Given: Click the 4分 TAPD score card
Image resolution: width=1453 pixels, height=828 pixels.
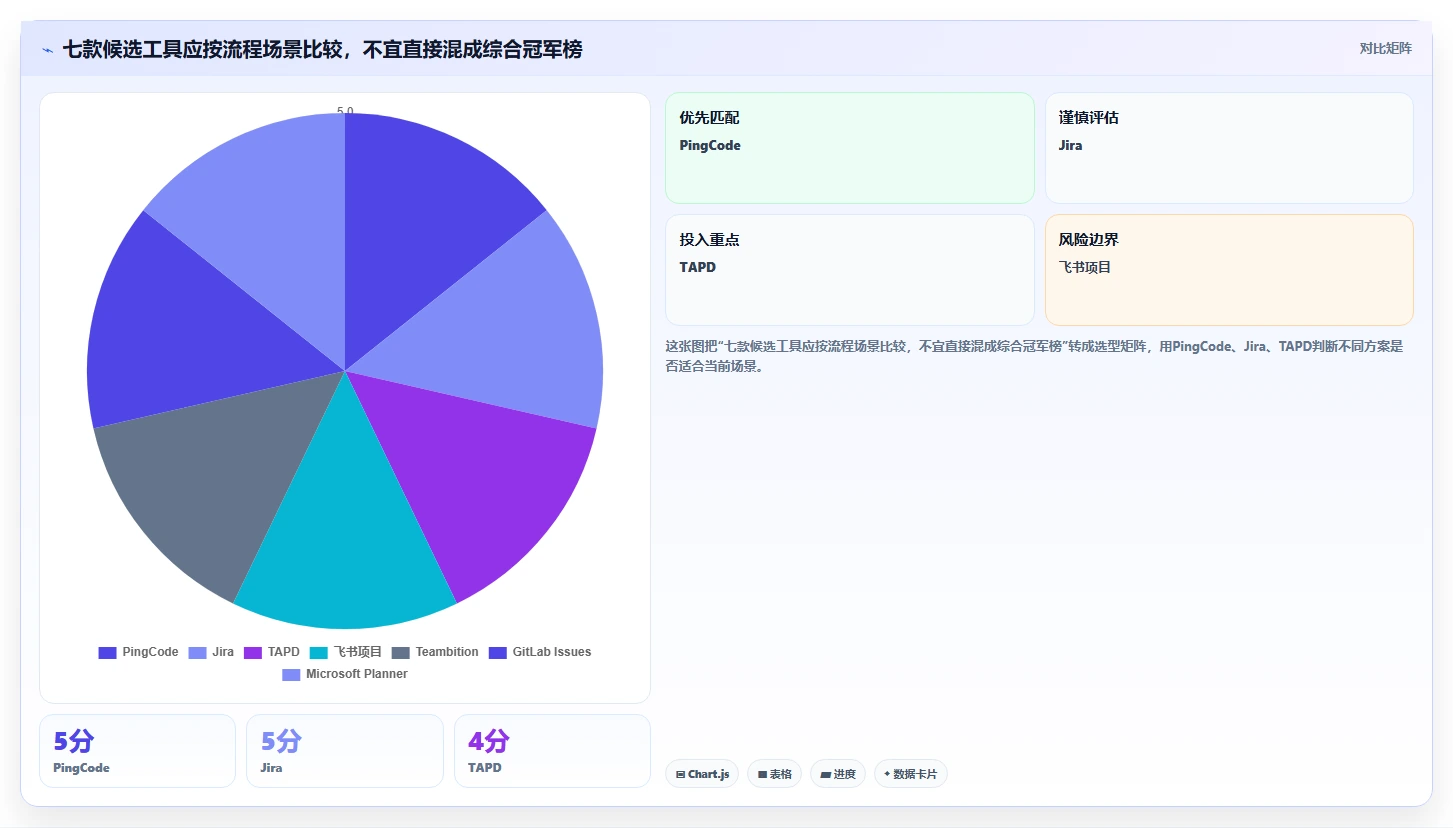Looking at the screenshot, I should [552, 751].
